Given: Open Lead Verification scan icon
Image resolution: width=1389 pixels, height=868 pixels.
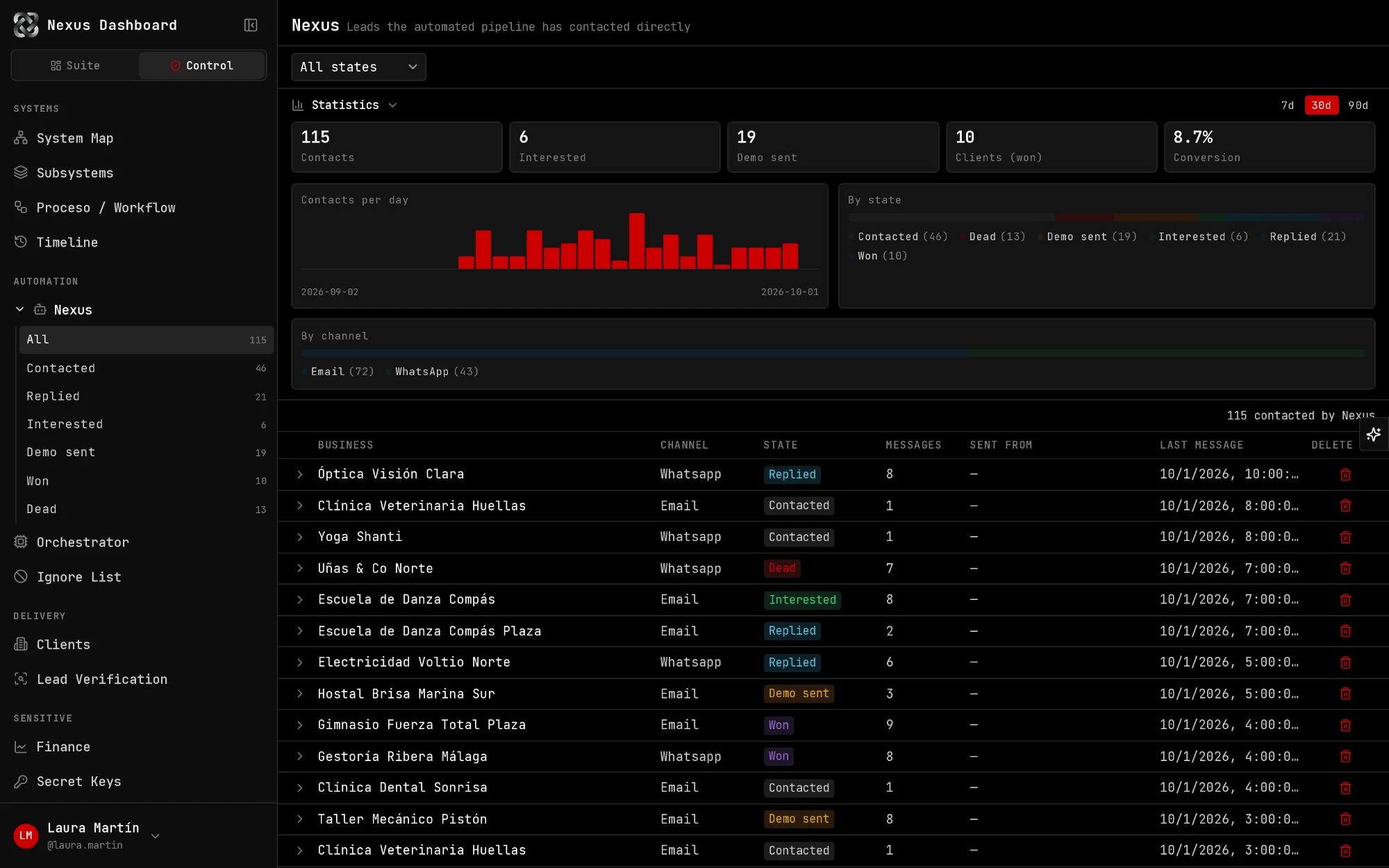Looking at the screenshot, I should tap(21, 679).
